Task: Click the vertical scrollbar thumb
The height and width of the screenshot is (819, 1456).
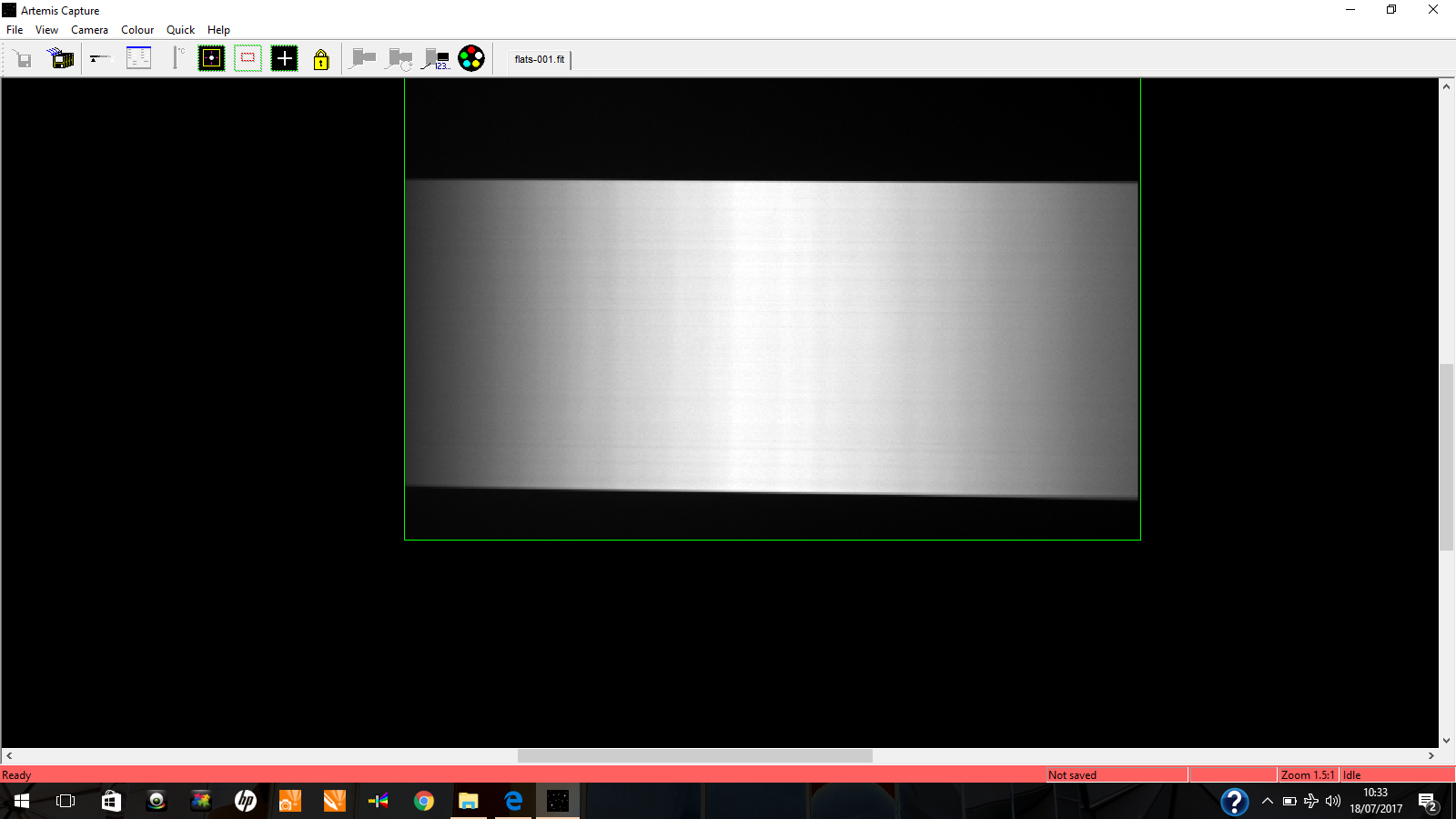Action: click(x=1446, y=455)
